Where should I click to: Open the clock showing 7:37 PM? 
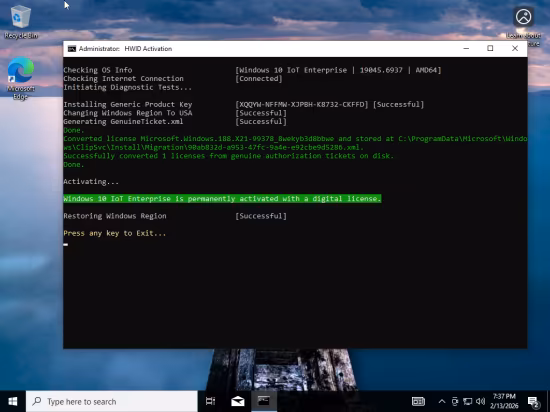coord(504,401)
